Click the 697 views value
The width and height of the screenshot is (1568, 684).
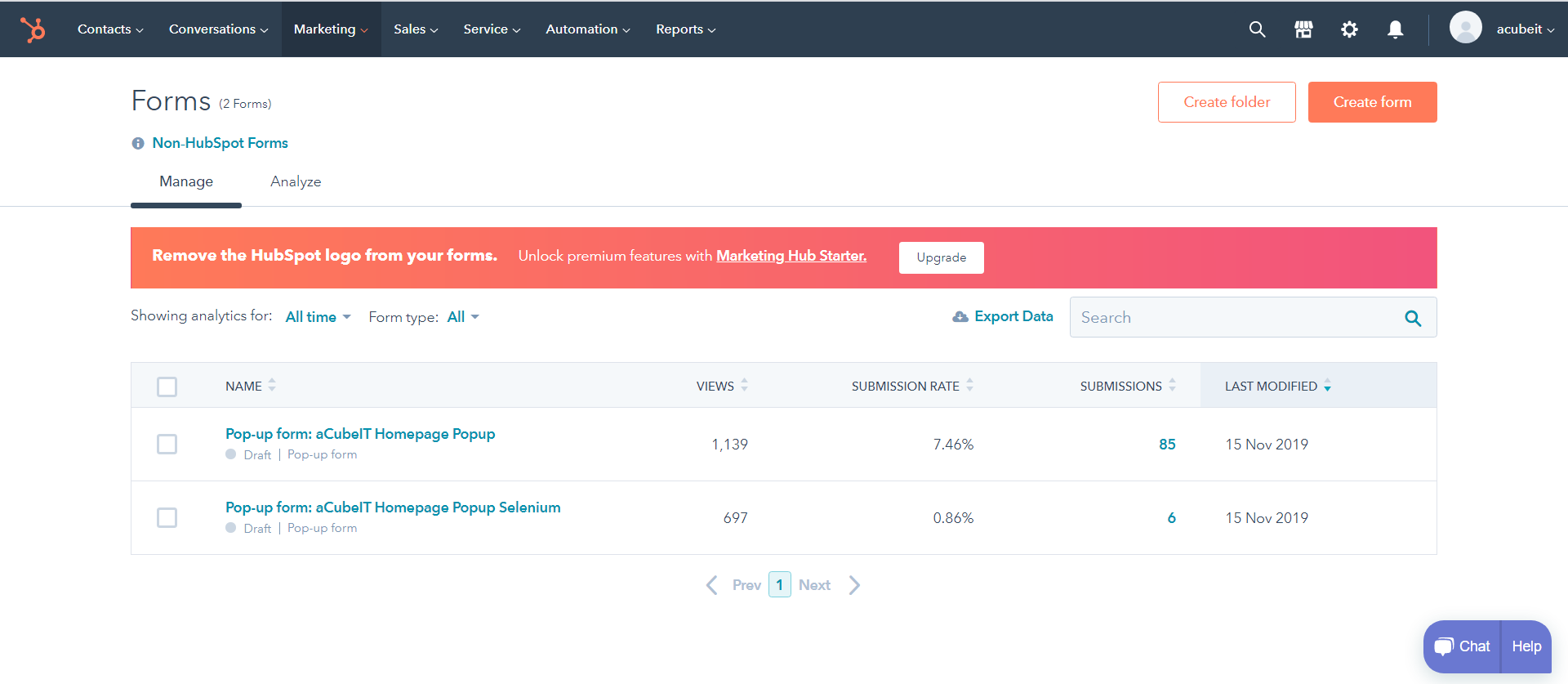pos(735,518)
